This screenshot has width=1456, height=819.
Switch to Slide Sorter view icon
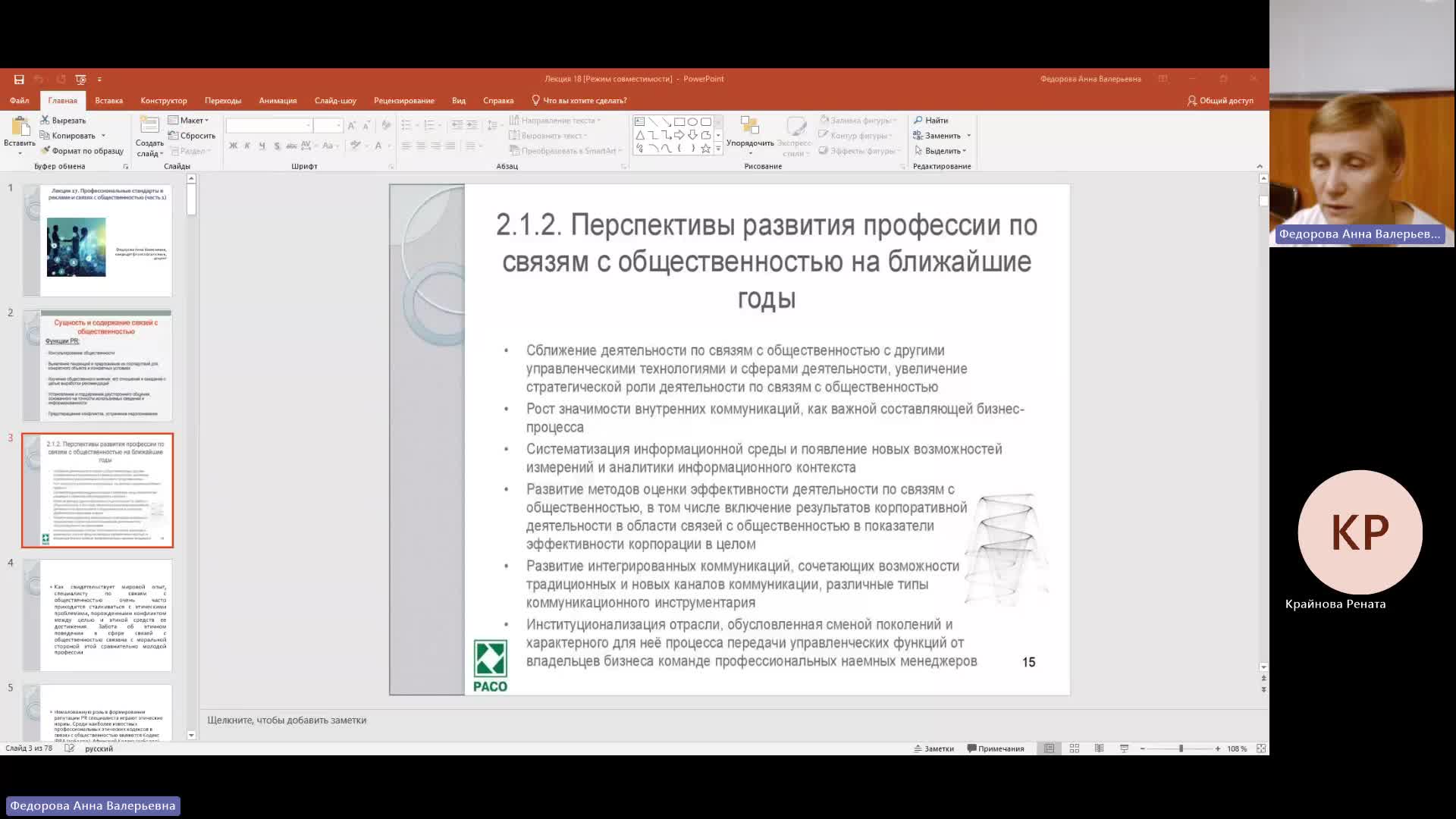(1075, 748)
